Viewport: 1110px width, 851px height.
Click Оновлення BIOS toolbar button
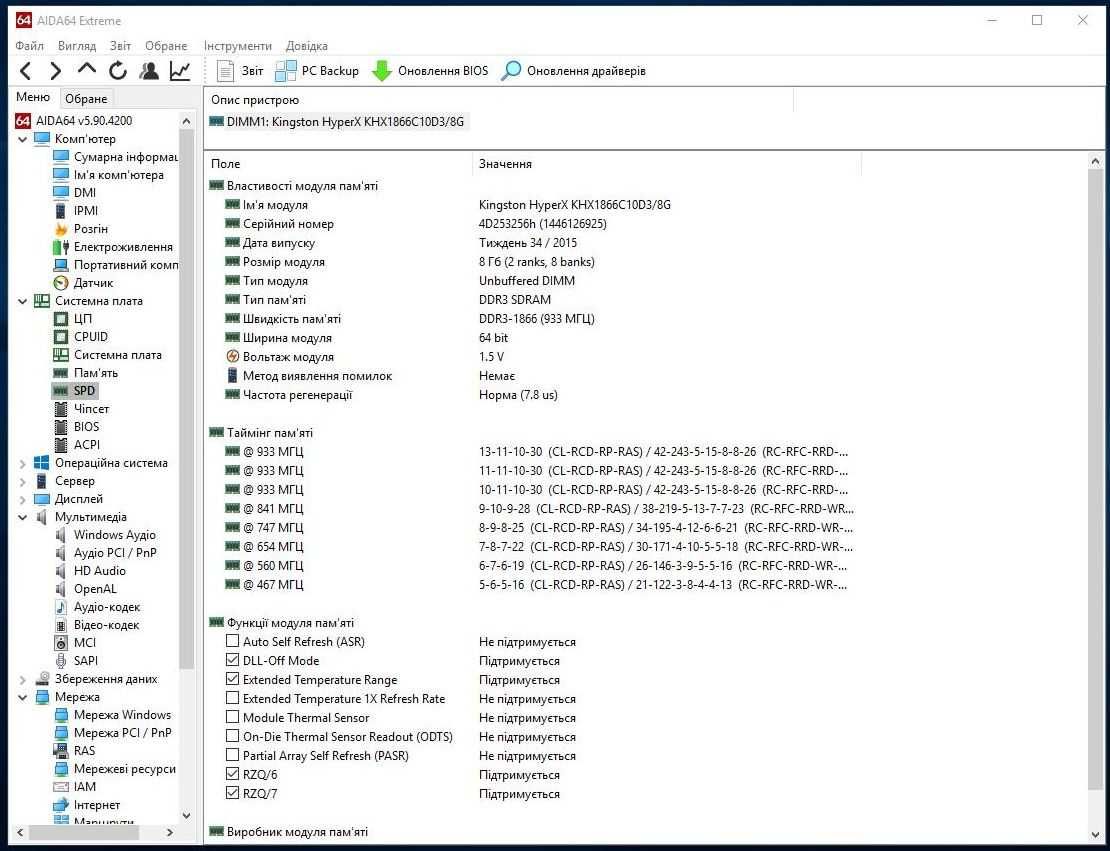(430, 71)
